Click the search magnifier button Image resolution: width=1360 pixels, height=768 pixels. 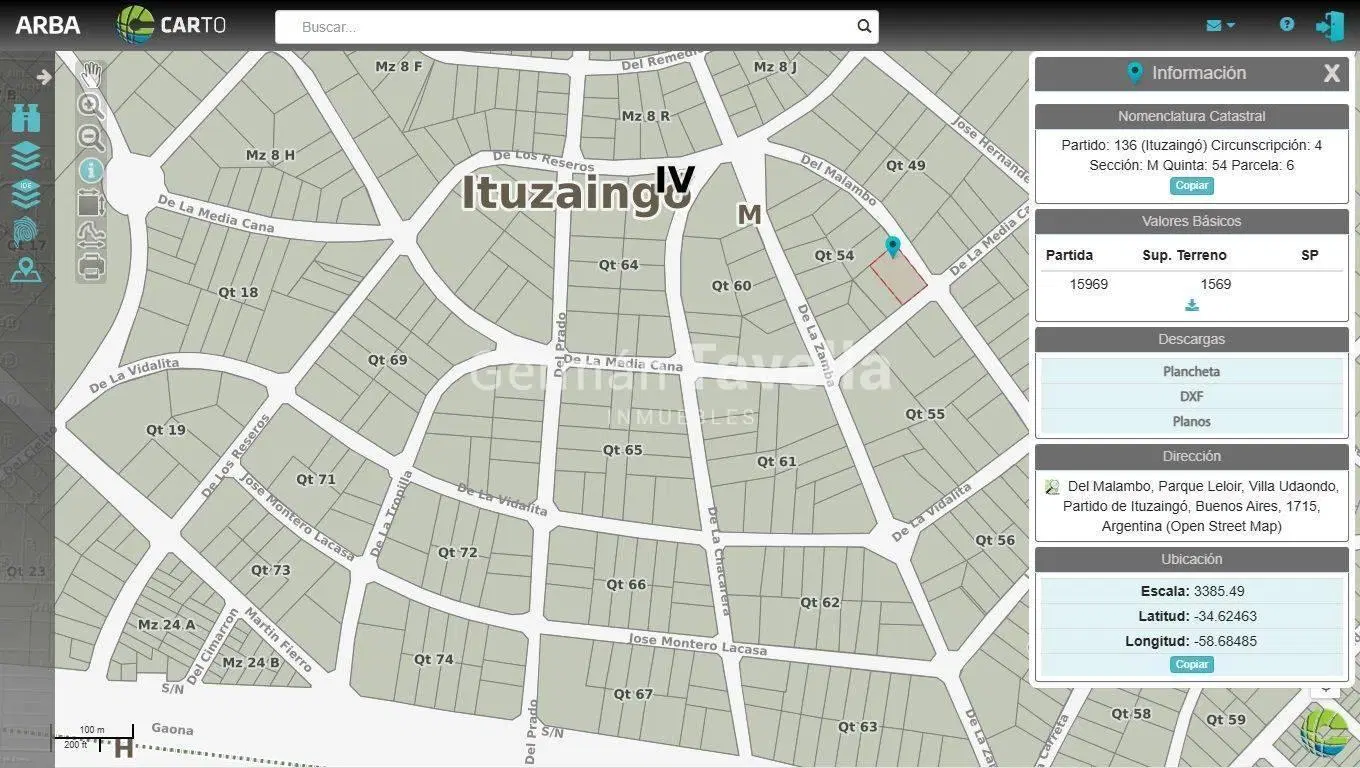pos(864,27)
